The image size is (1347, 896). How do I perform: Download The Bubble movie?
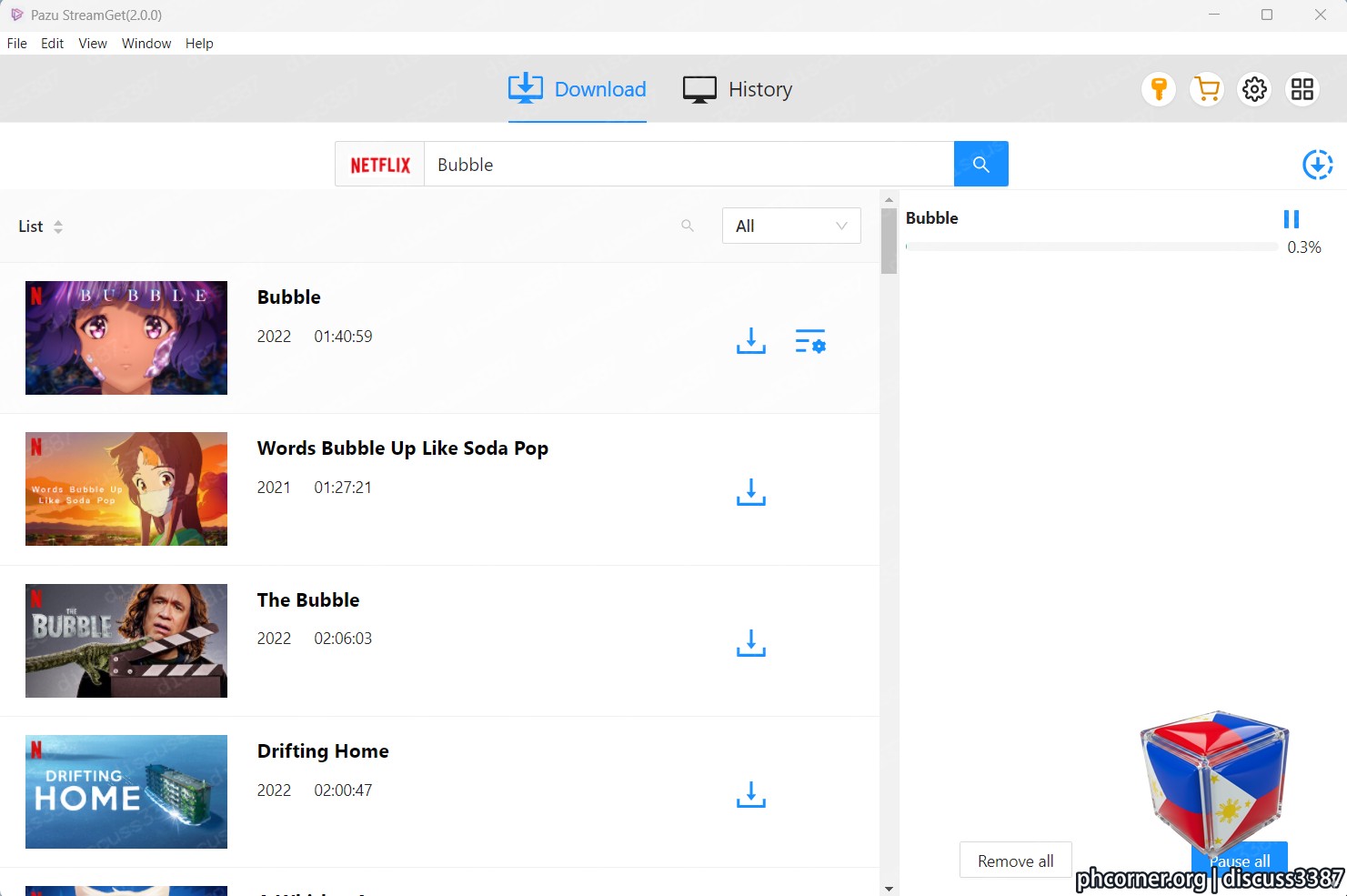[x=751, y=643]
